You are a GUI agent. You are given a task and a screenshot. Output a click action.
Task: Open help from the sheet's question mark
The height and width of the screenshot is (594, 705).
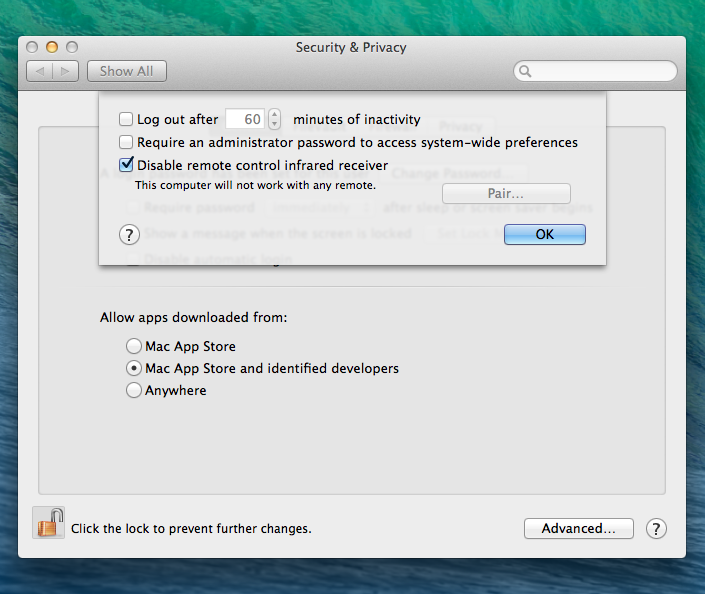129,235
